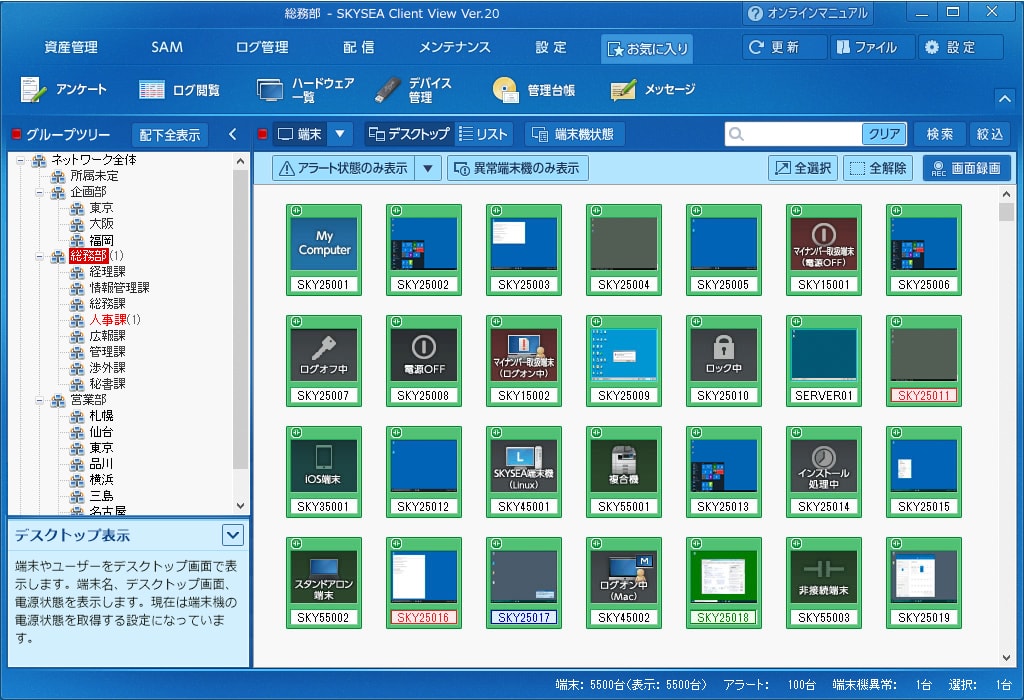This screenshot has height=700, width=1024.
Task: Switch to デスクトップ view mode
Action: tap(409, 134)
